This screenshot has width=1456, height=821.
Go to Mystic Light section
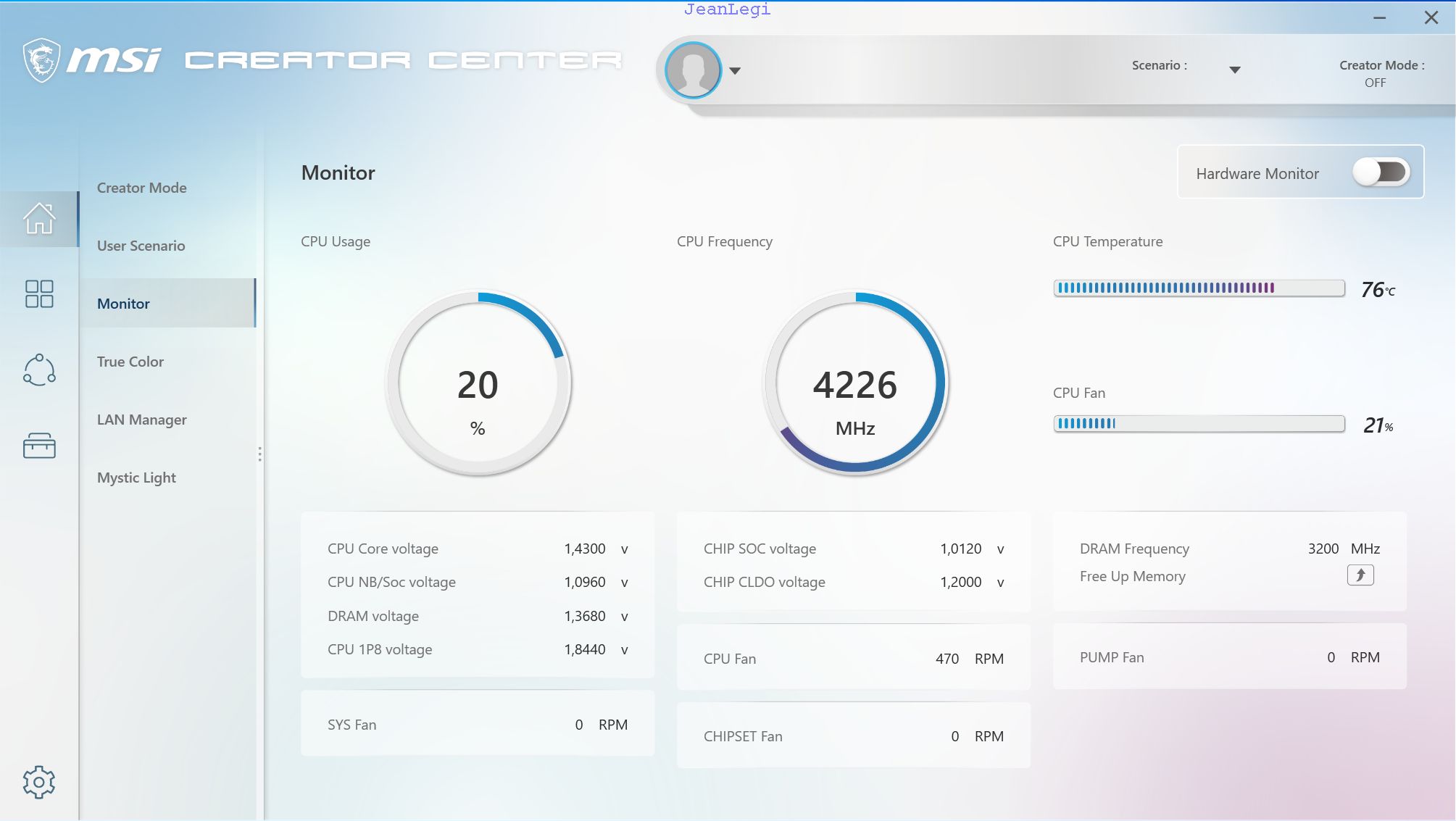tap(137, 478)
